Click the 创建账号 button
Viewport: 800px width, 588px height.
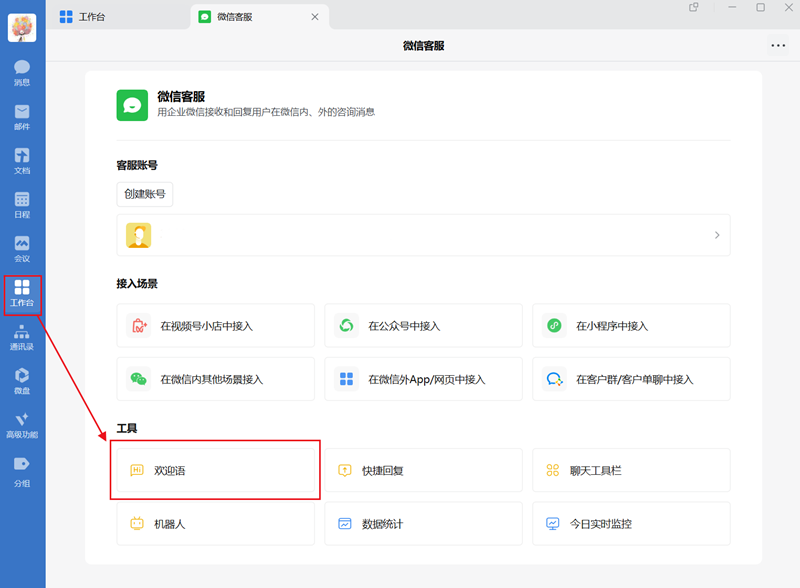click(x=143, y=194)
